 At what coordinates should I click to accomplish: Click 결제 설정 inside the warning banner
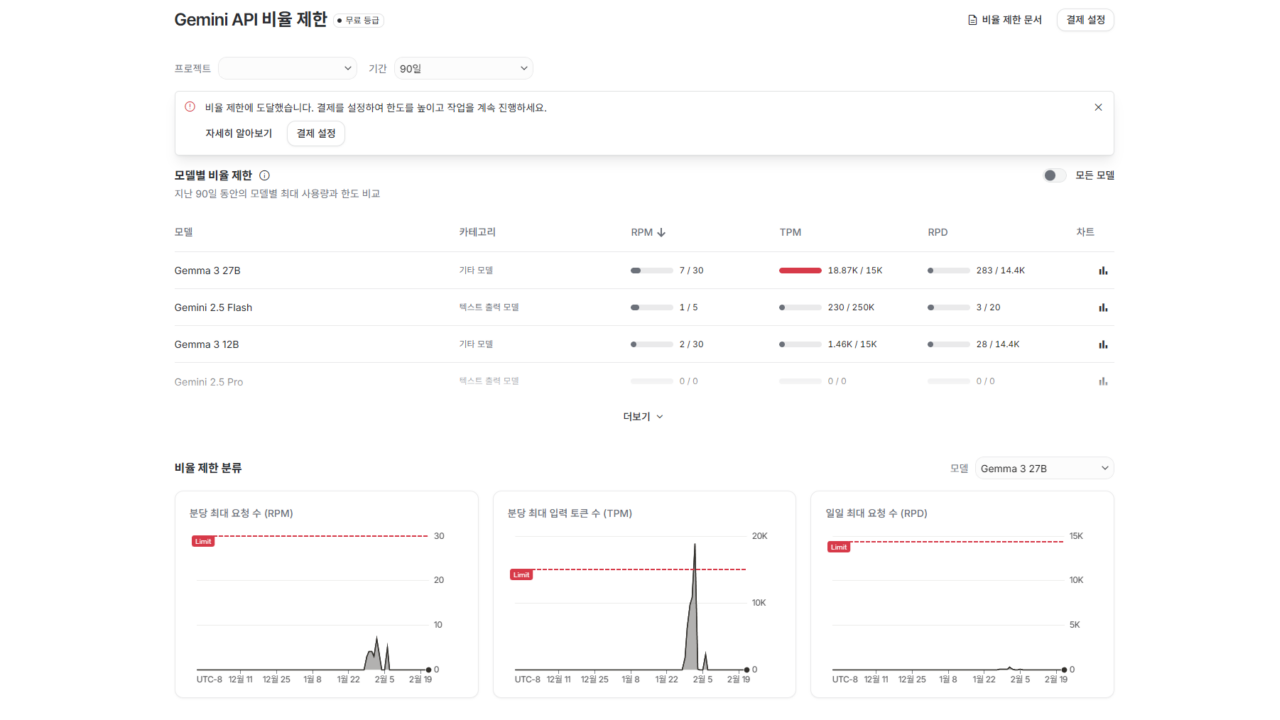315,133
